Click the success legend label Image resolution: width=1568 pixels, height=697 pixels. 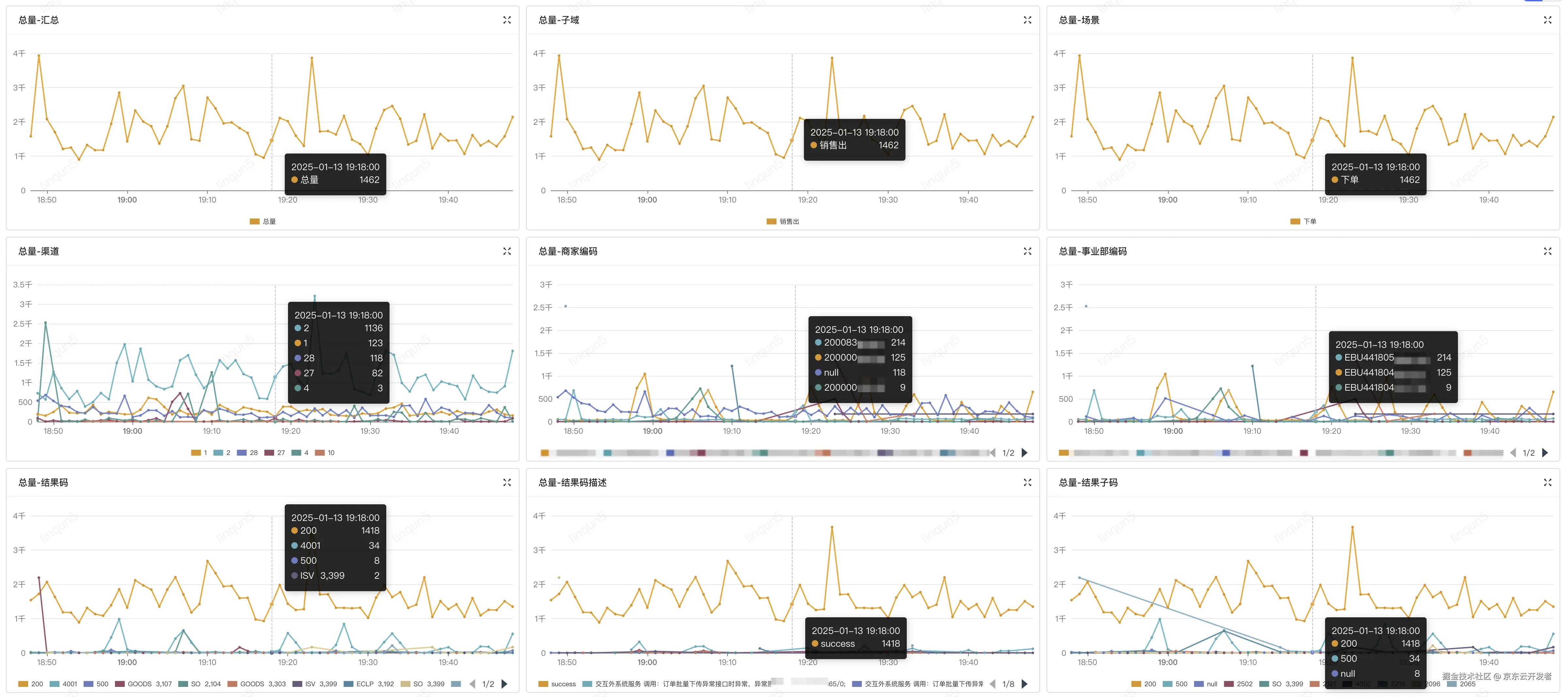pyautogui.click(x=563, y=684)
